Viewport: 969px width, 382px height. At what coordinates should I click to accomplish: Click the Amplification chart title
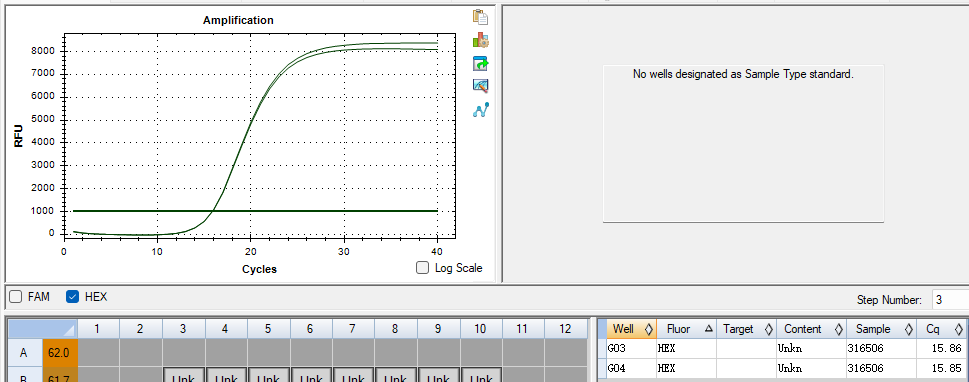tap(238, 20)
